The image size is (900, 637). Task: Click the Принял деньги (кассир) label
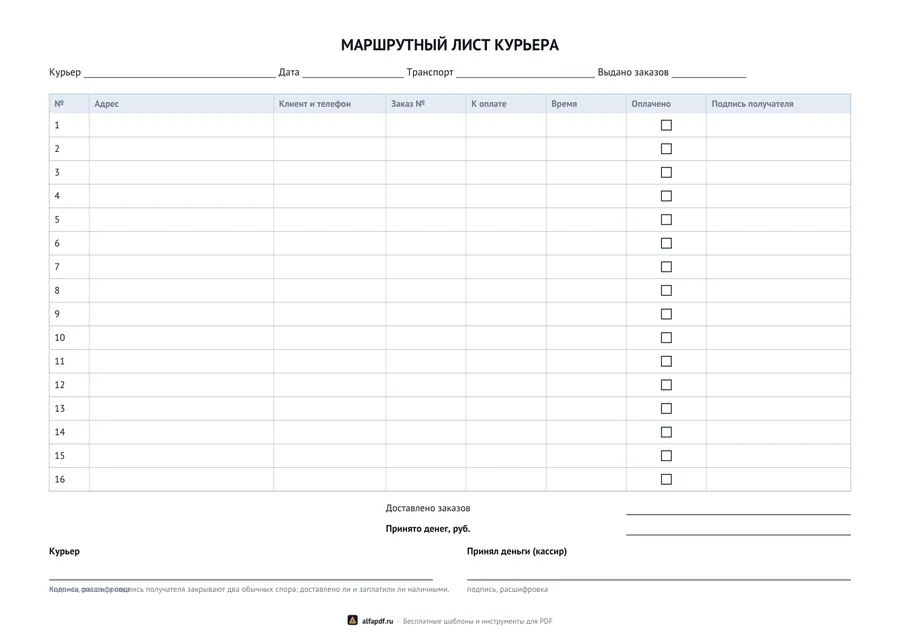click(x=517, y=551)
